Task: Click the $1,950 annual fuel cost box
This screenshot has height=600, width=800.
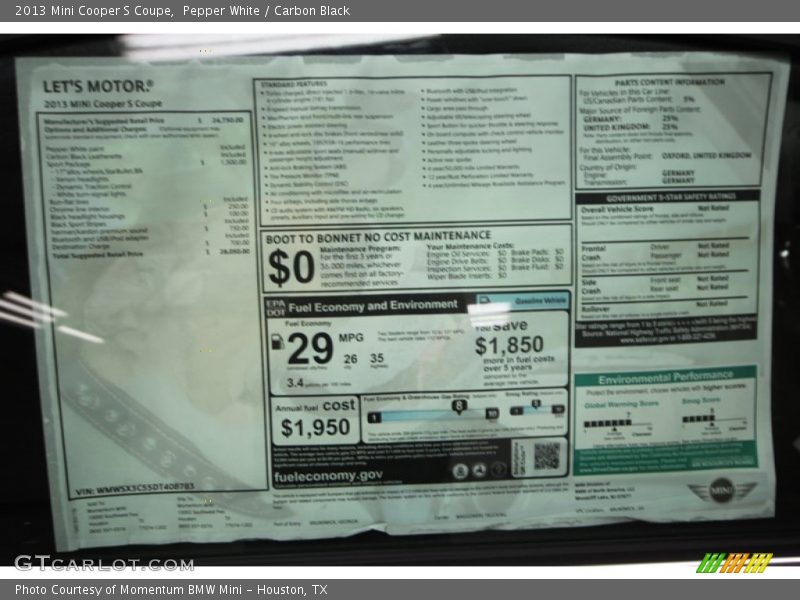Action: pos(315,420)
